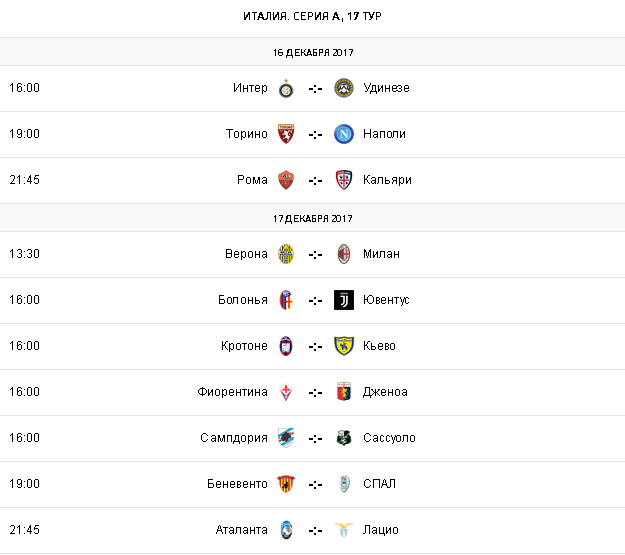Viewport: 625px width, 555px height.
Task: Open the Фиорентина team link
Action: (232, 392)
